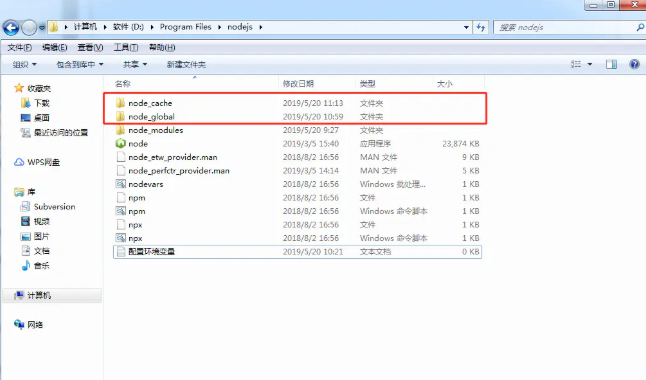Open WPS网盘 cloud icon in sidebar
646x380 pixels.
click(19, 162)
